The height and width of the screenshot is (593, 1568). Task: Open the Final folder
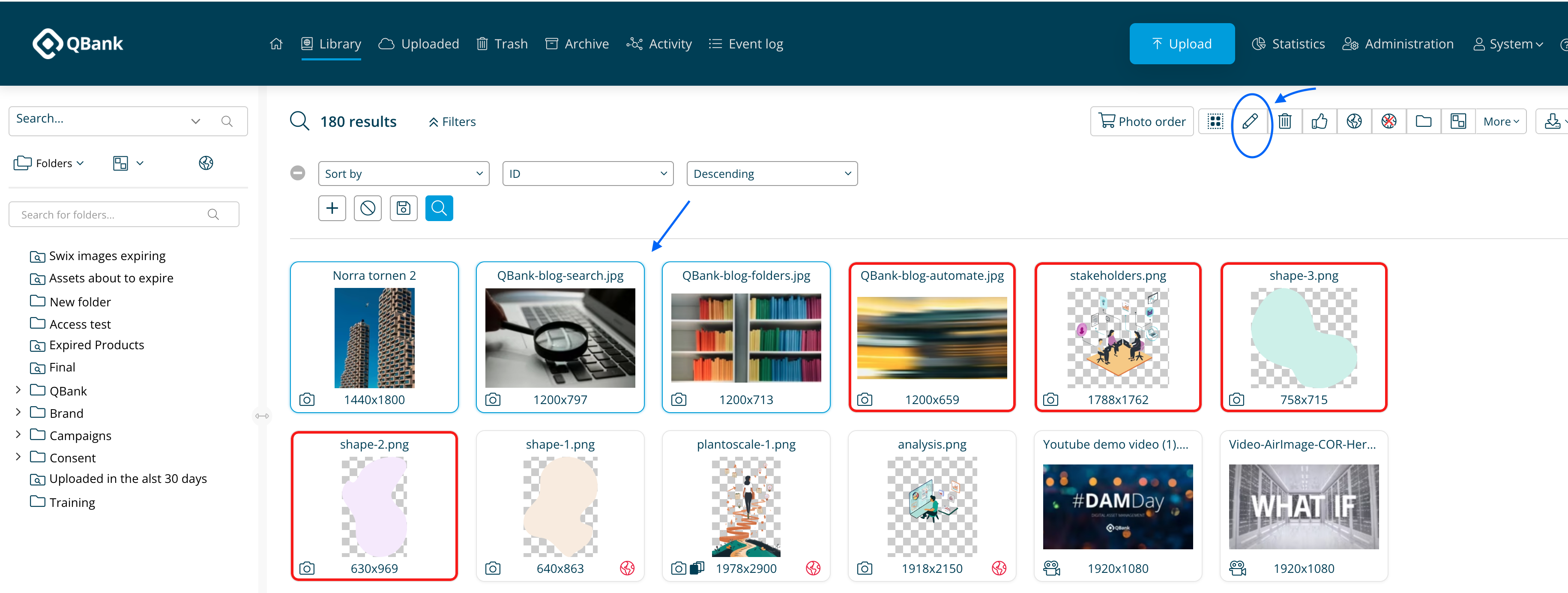pyautogui.click(x=52, y=368)
